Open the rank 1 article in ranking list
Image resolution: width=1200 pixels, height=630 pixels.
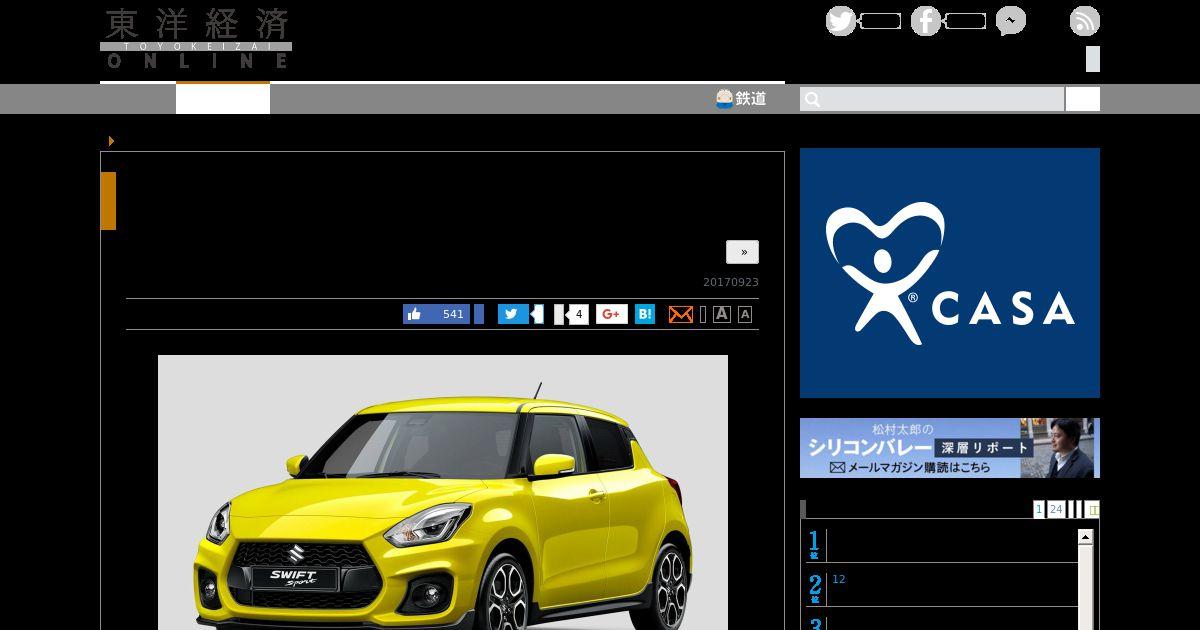pyautogui.click(x=942, y=545)
